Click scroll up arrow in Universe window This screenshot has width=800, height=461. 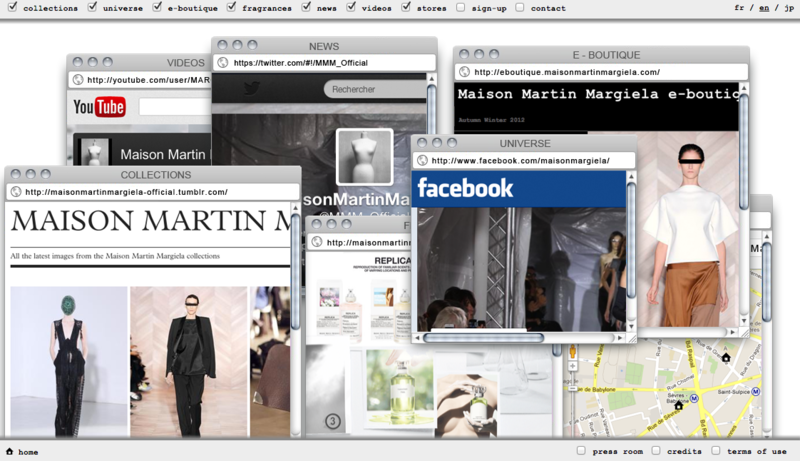tap(631, 176)
